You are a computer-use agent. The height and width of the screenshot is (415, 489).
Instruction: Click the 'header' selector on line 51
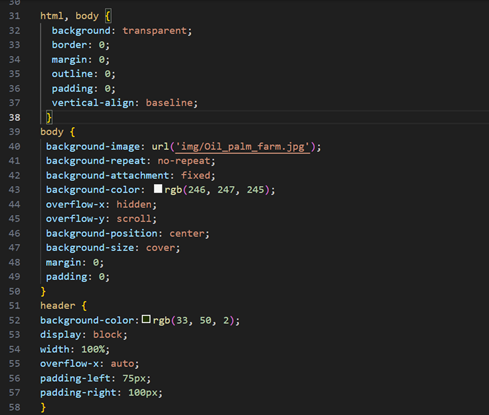pyautogui.click(x=58, y=306)
